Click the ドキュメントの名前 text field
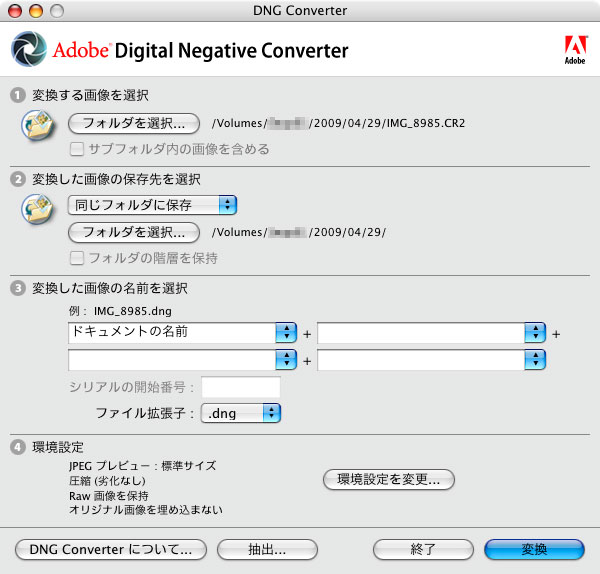 [x=172, y=332]
